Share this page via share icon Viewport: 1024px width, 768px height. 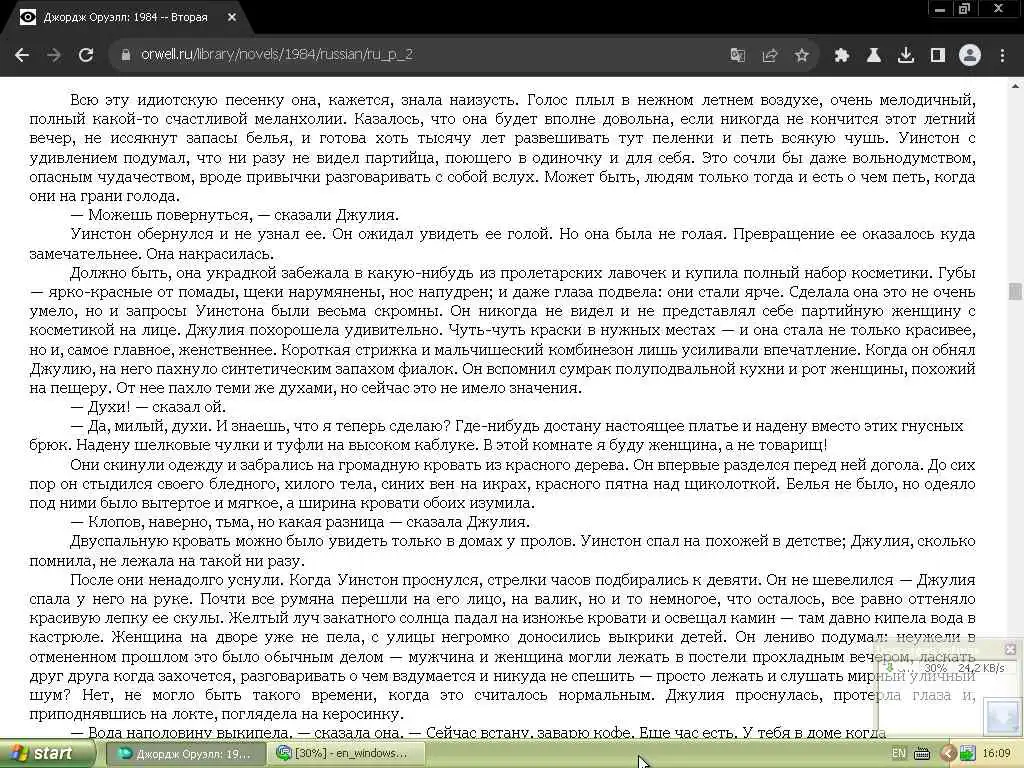[x=770, y=56]
